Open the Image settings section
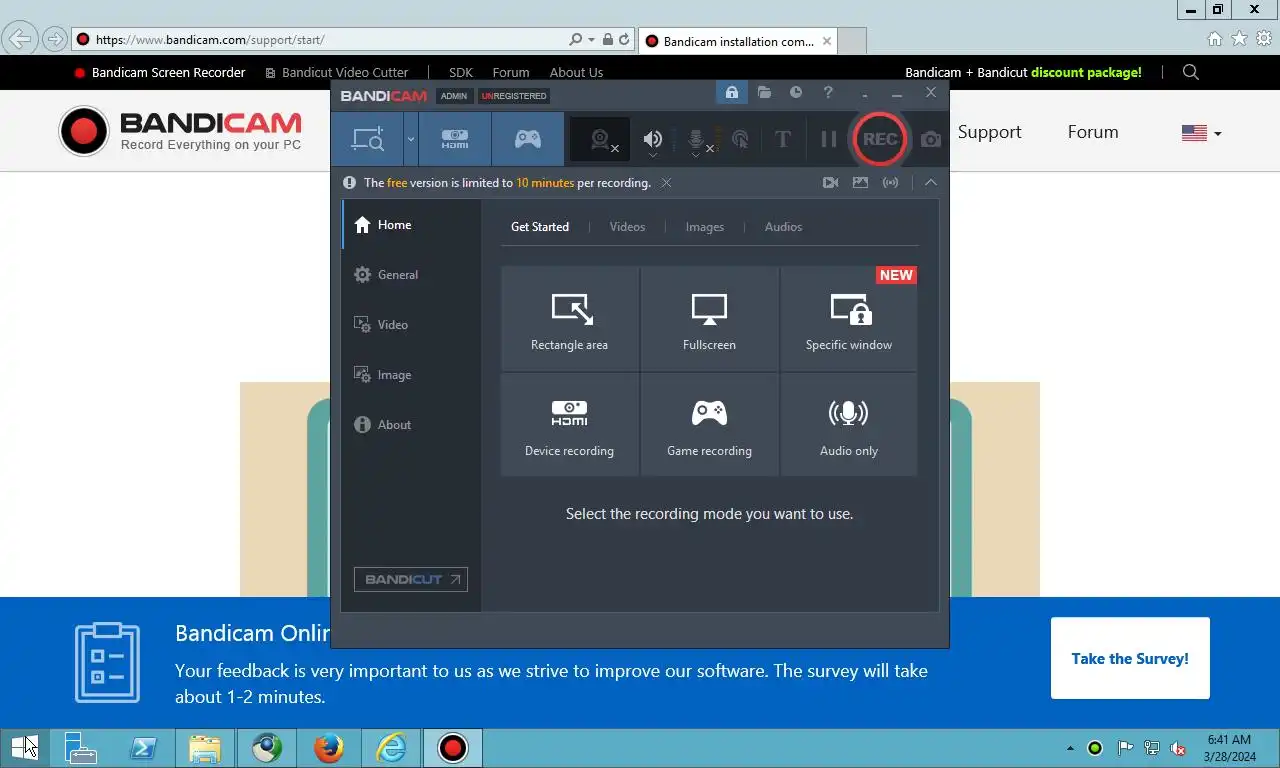The height and width of the screenshot is (768, 1280). point(412,375)
